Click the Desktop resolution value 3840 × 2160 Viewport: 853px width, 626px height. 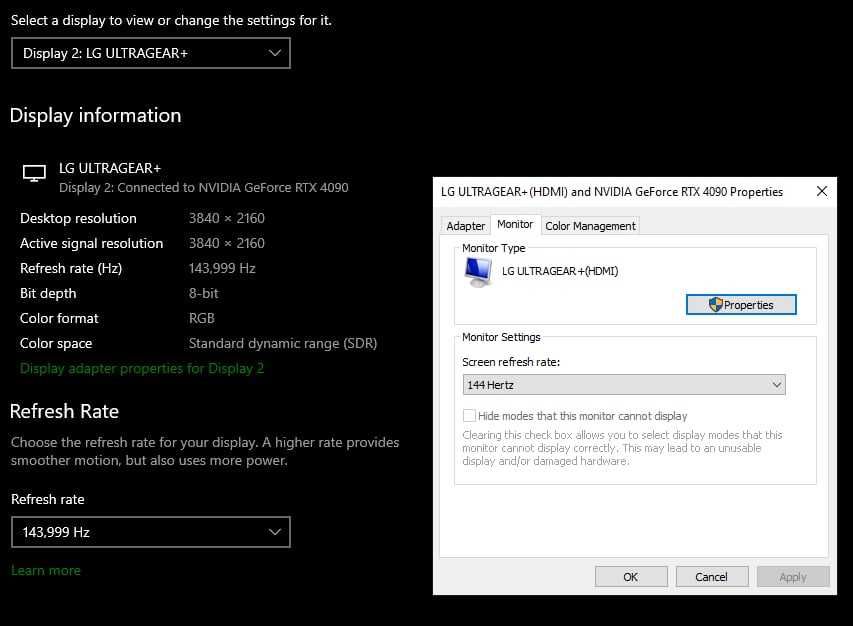point(227,218)
